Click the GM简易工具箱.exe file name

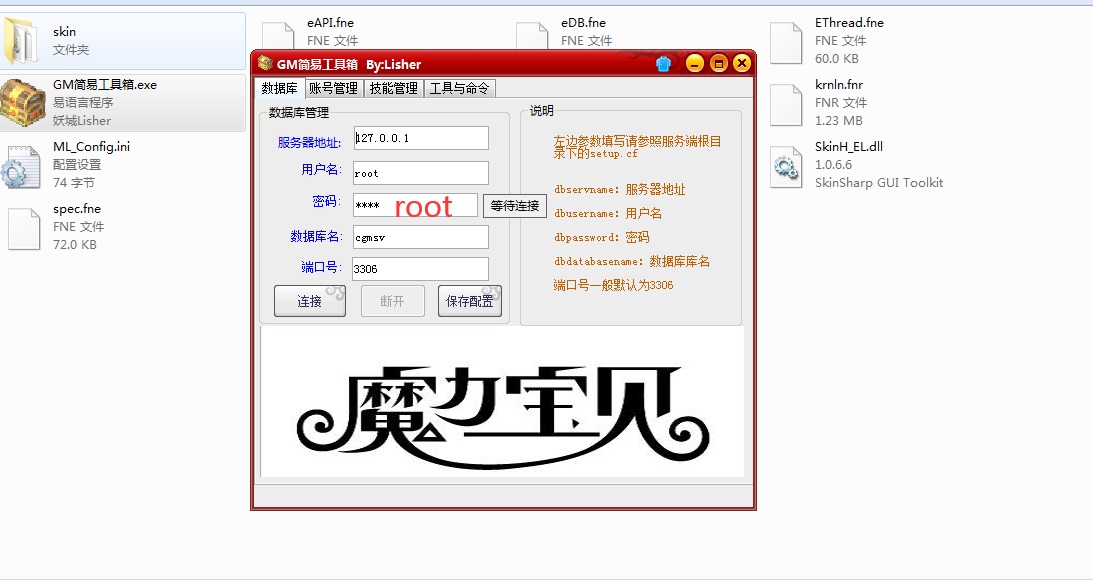[x=105, y=84]
